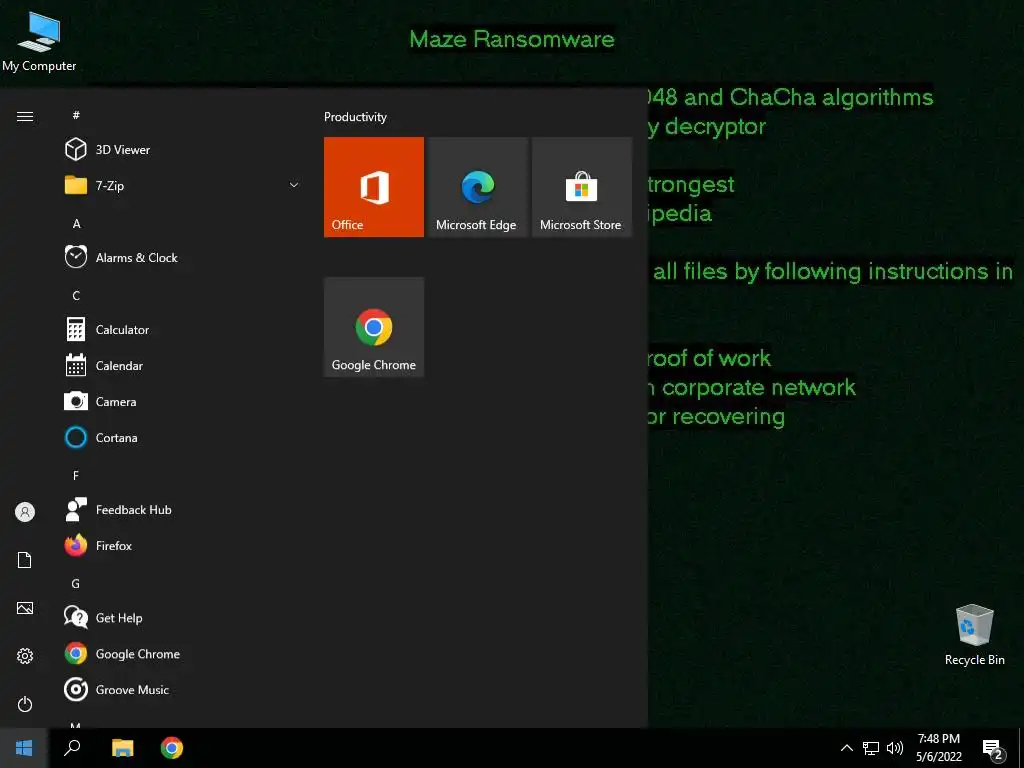
Task: Open File Explorer from the taskbar
Action: [x=122, y=748]
